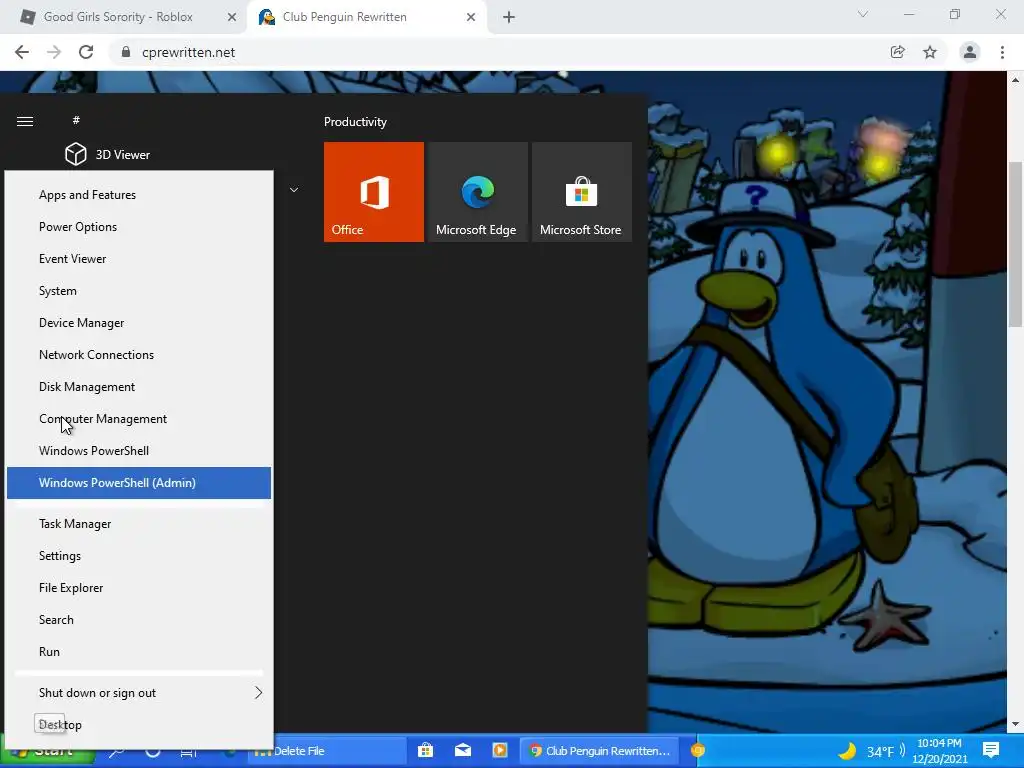Open a new Chrome tab

509,18
